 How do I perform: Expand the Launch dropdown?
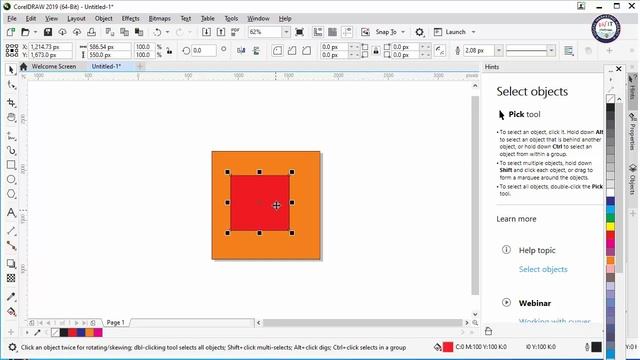(473, 32)
